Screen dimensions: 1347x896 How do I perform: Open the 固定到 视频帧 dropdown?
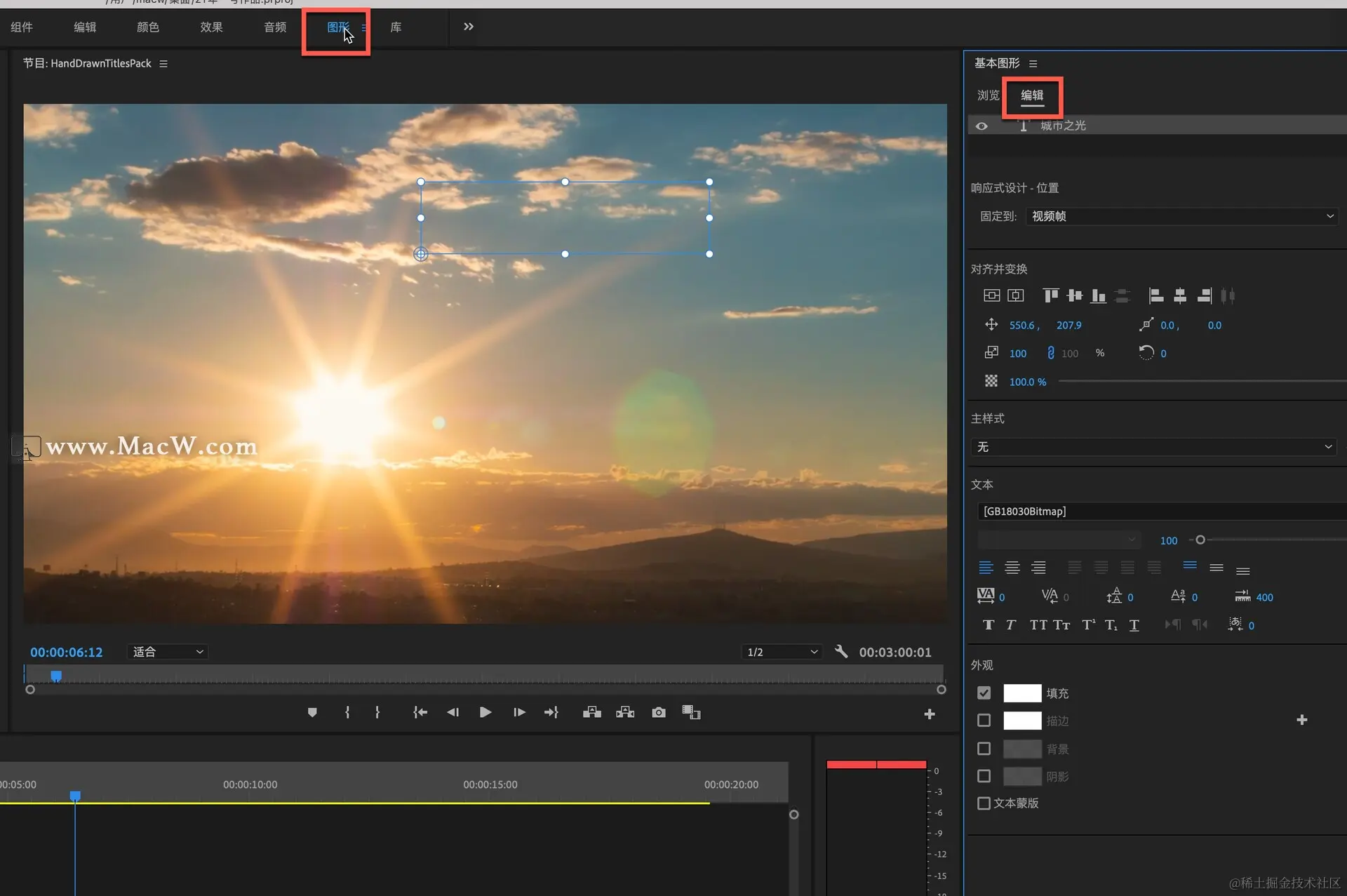click(1181, 216)
